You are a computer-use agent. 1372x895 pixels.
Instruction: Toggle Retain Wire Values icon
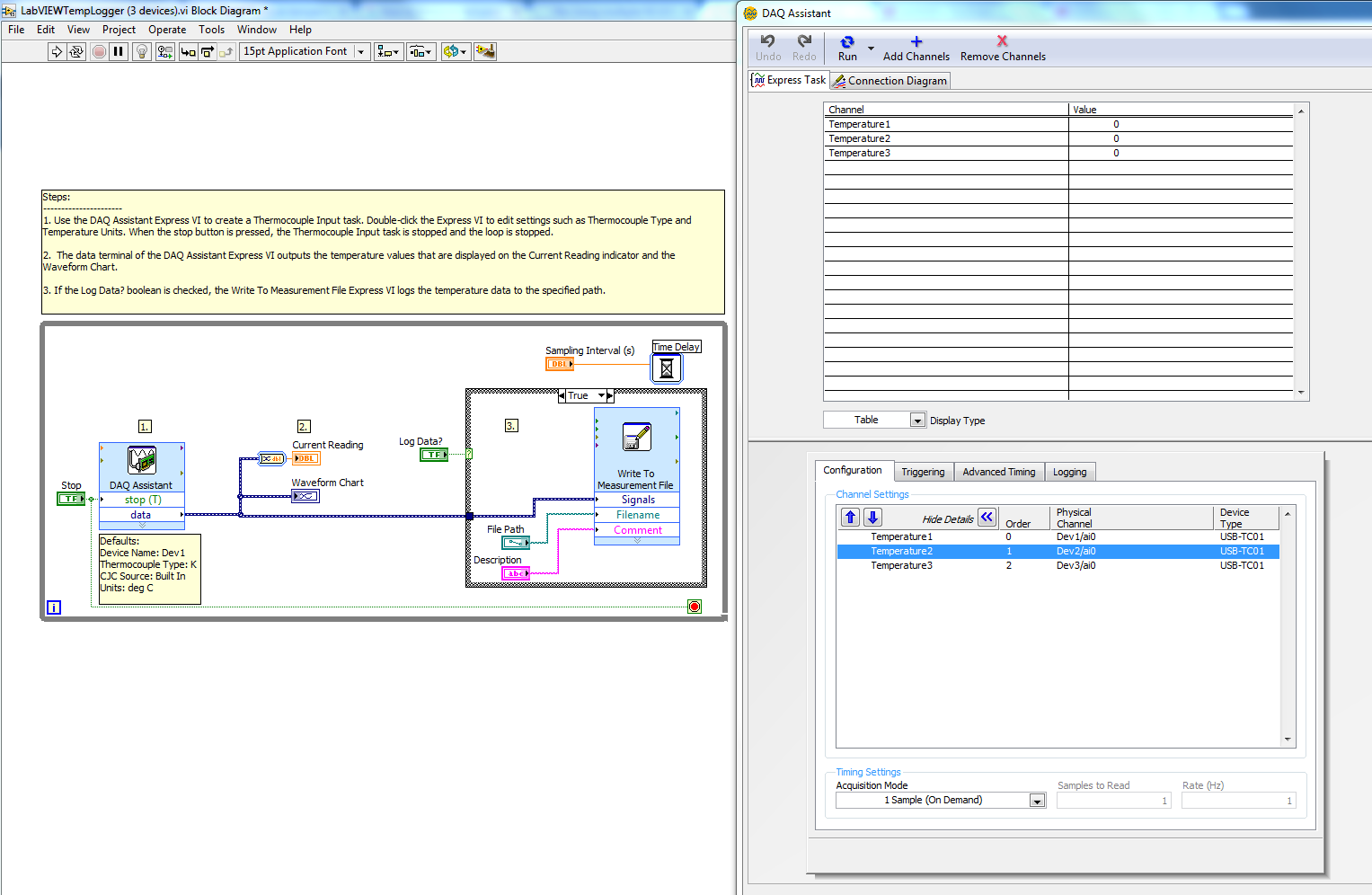(x=164, y=51)
